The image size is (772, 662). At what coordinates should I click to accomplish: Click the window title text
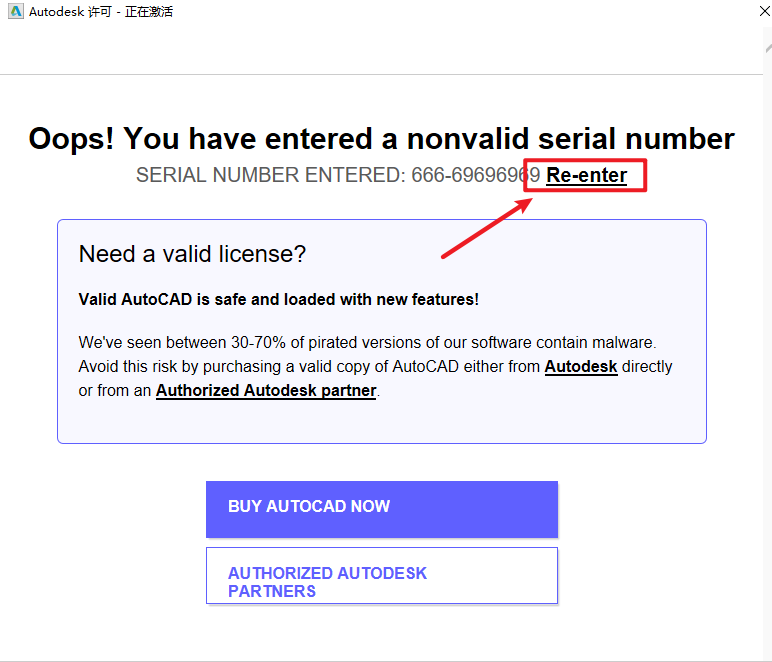click(101, 12)
